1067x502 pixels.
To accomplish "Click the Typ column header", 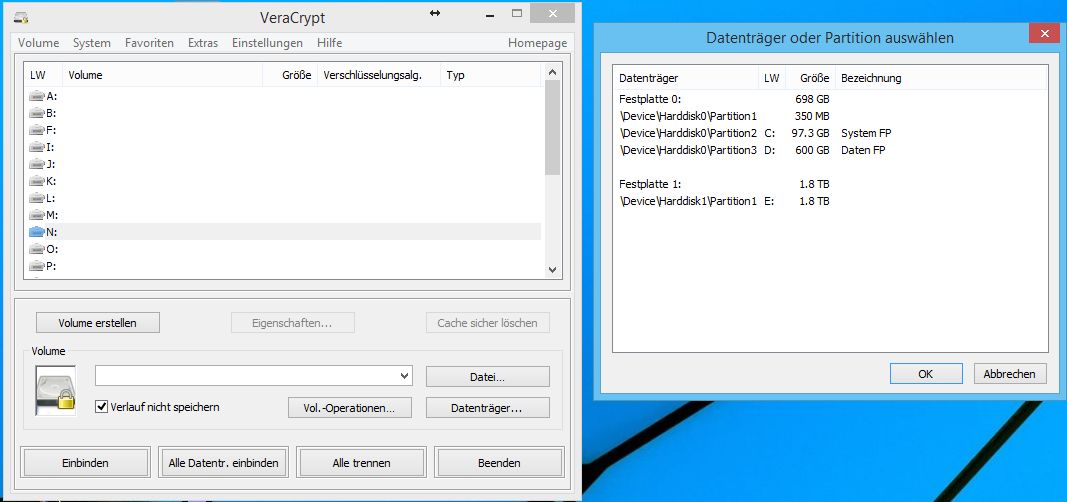I will [x=491, y=76].
